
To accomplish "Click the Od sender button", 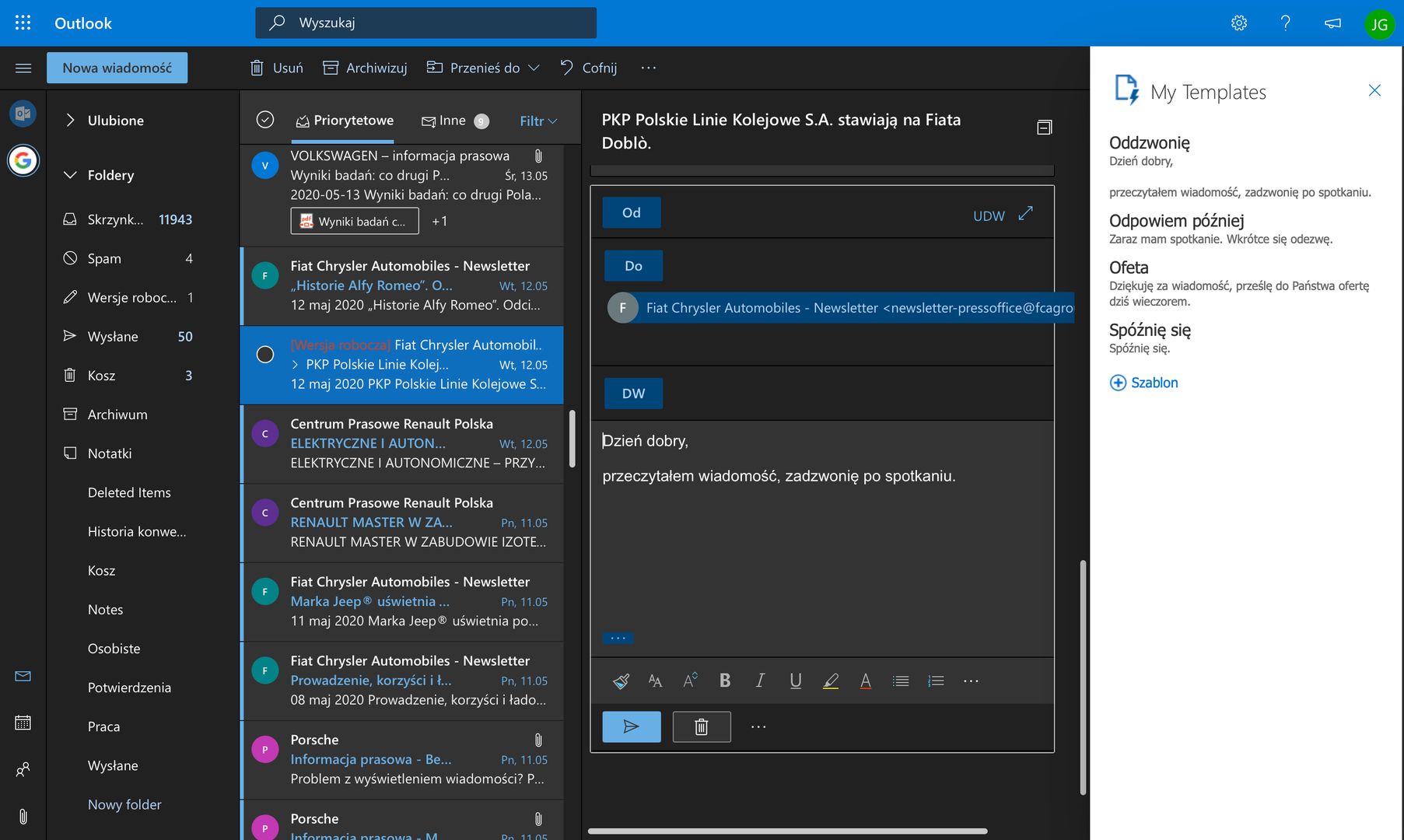I will pos(632,212).
